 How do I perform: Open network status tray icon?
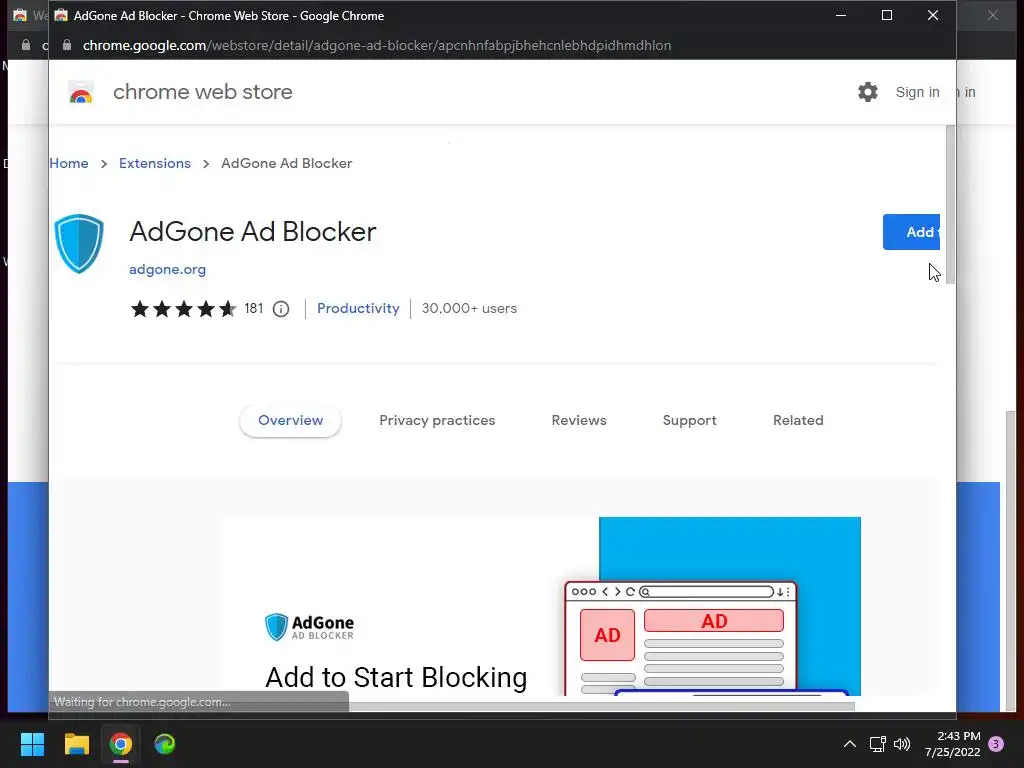877,744
